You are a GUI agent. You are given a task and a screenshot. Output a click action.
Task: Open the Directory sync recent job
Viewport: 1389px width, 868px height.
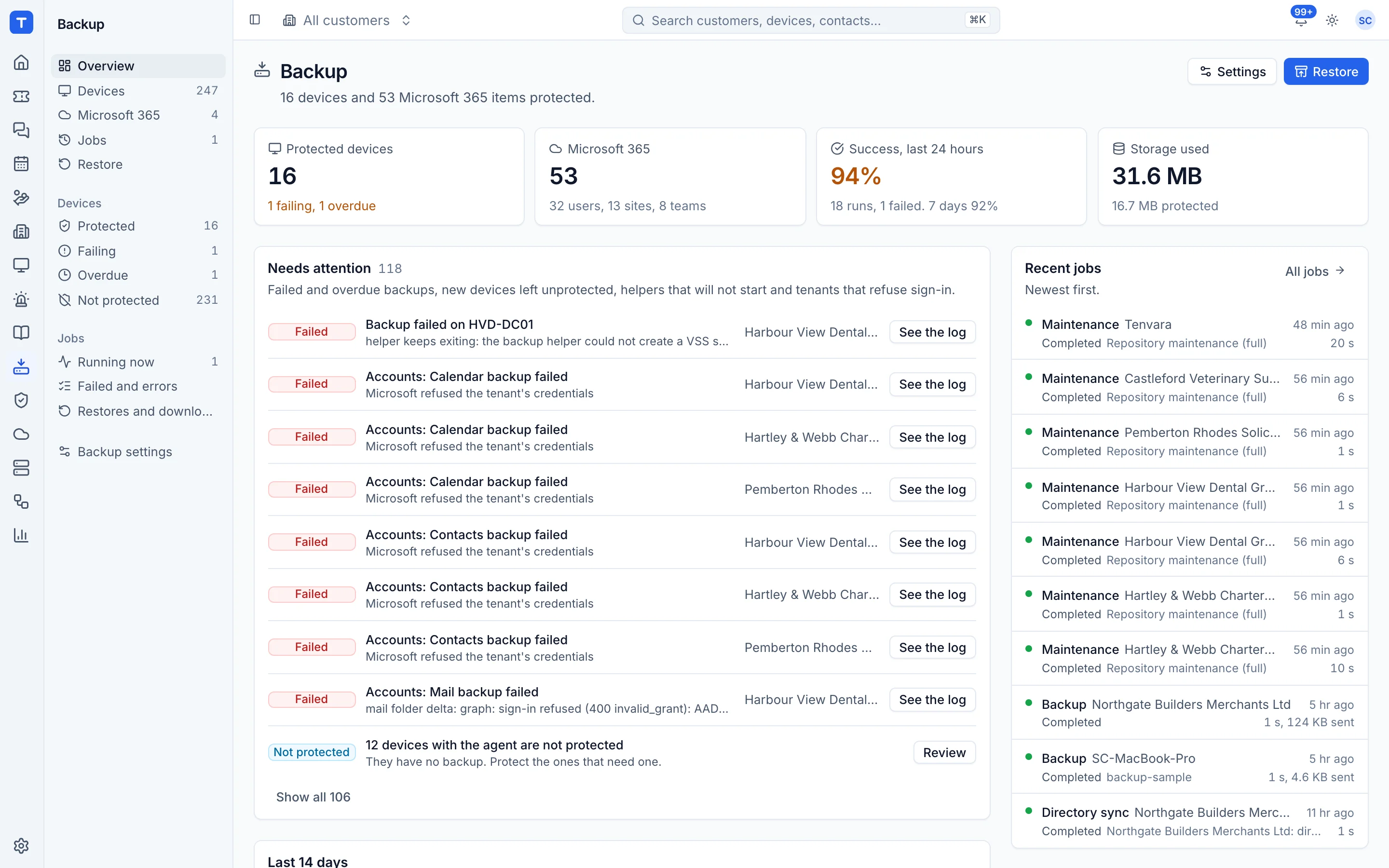[x=1189, y=822]
